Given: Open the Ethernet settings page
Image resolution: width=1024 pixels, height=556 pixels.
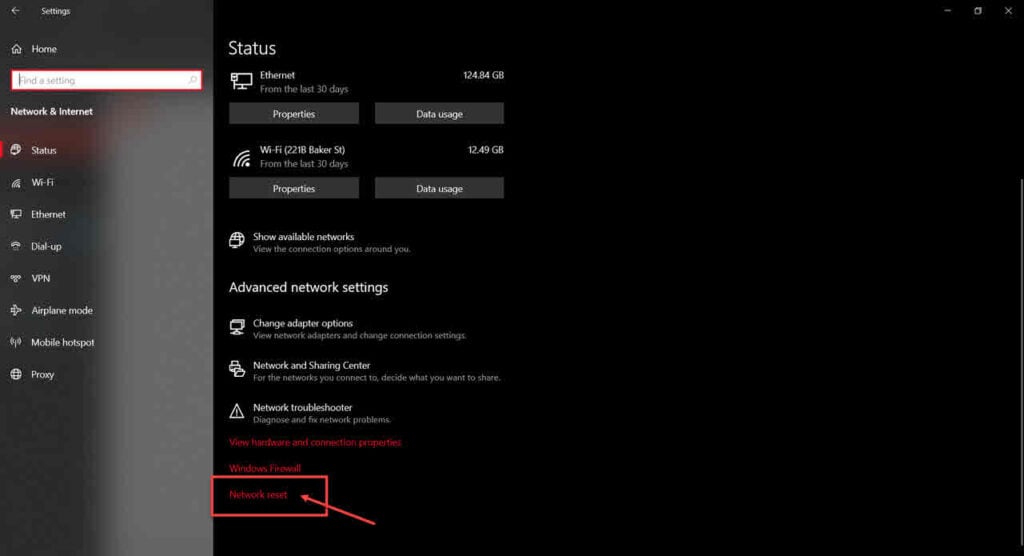Looking at the screenshot, I should 48,214.
